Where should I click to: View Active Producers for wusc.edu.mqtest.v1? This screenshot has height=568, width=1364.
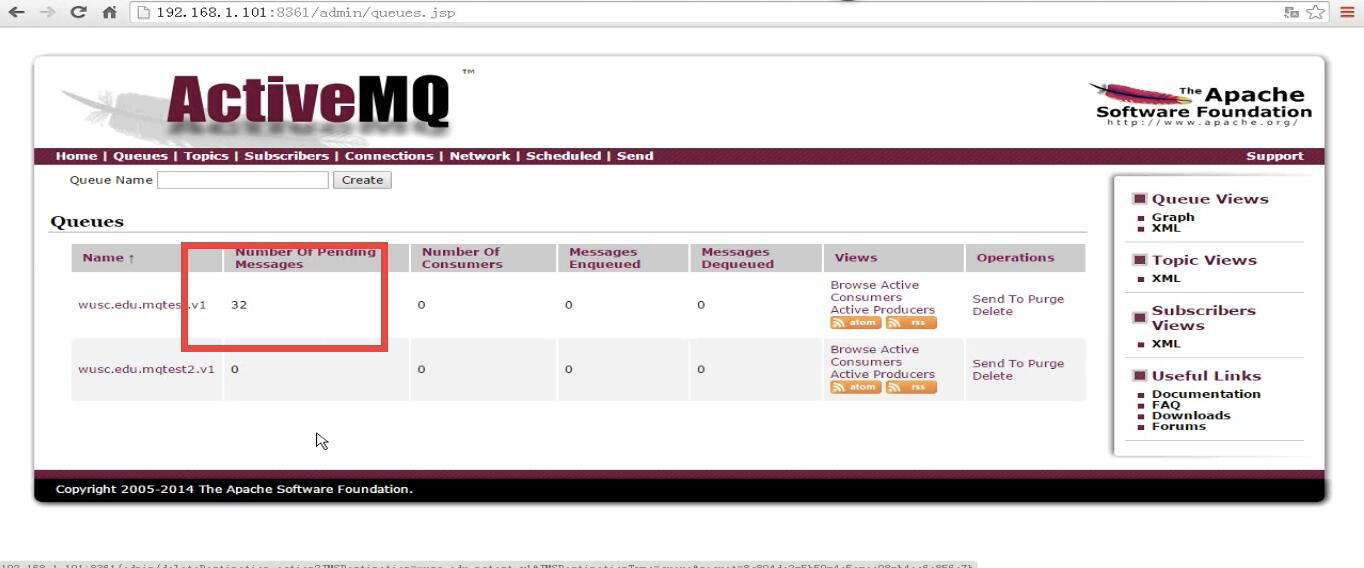[x=882, y=310]
